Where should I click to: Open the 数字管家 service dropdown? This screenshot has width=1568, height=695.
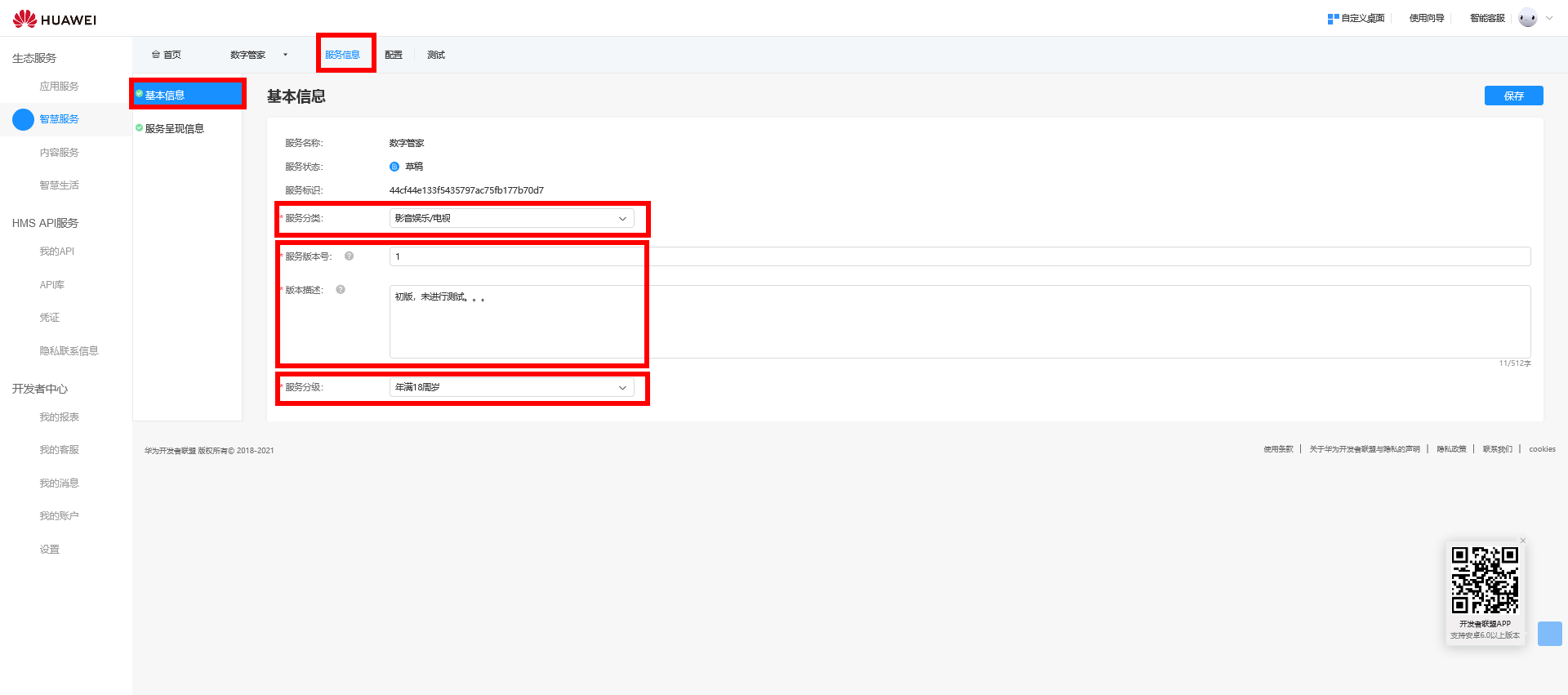click(x=259, y=55)
